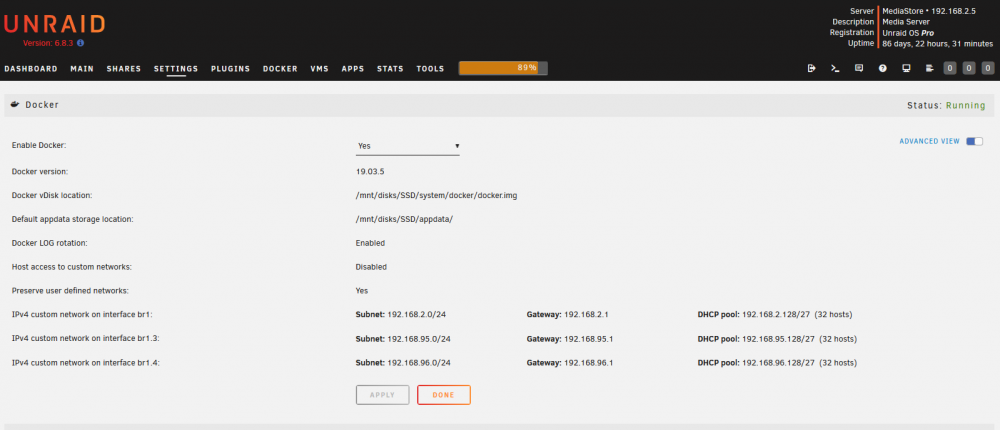Image resolution: width=1000 pixels, height=430 pixels.
Task: Click Version: 6.8.3 text
Action: tap(48, 43)
